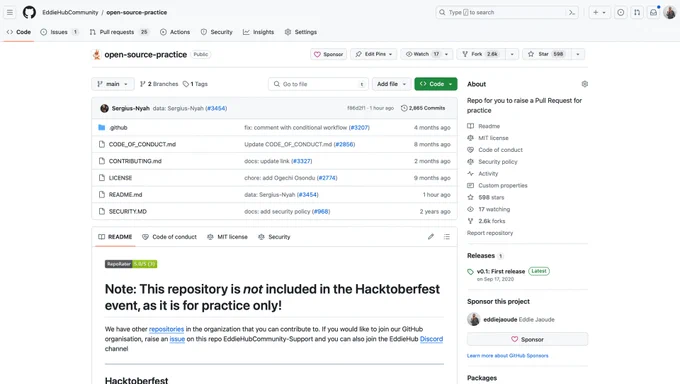Select the Security tab above README

pyautogui.click(x=274, y=237)
